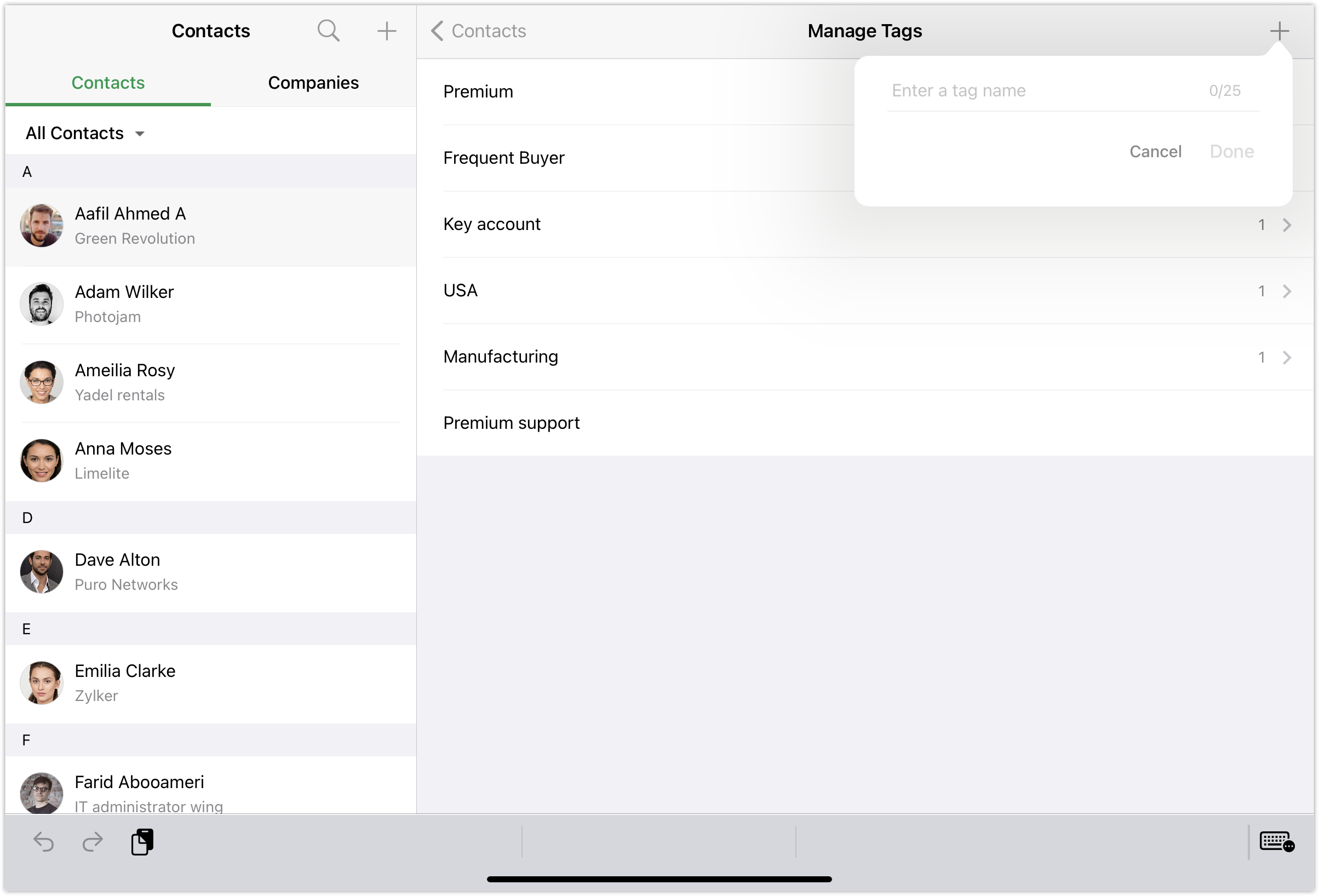
Task: Tap the undo arrow in keyboard bar
Action: (44, 842)
